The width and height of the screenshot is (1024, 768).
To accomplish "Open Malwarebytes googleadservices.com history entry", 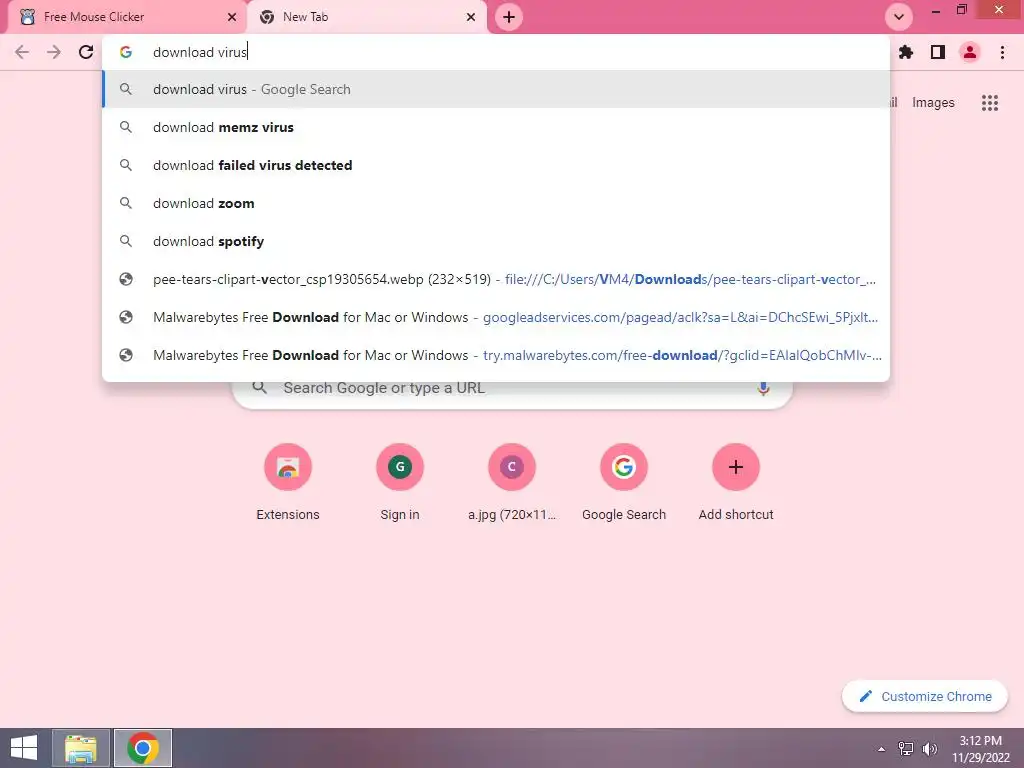I will click(496, 317).
